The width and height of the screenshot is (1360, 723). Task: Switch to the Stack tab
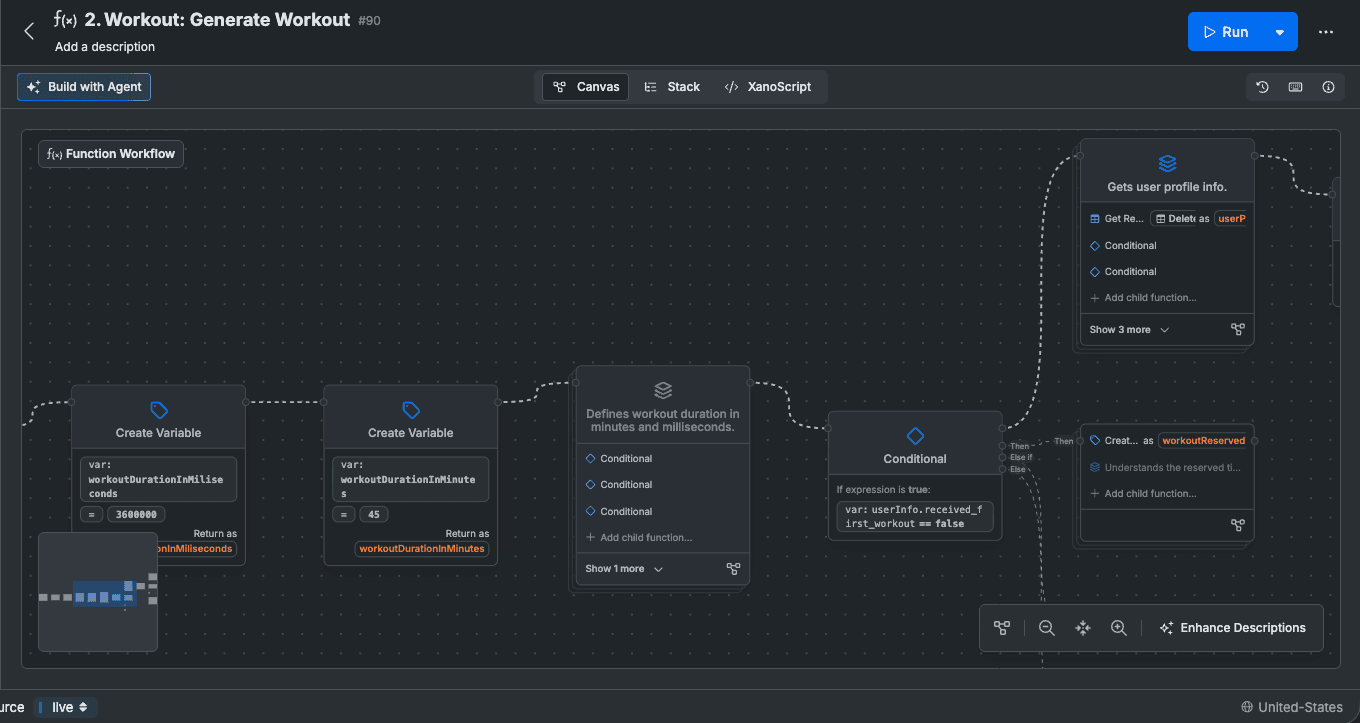(x=672, y=87)
